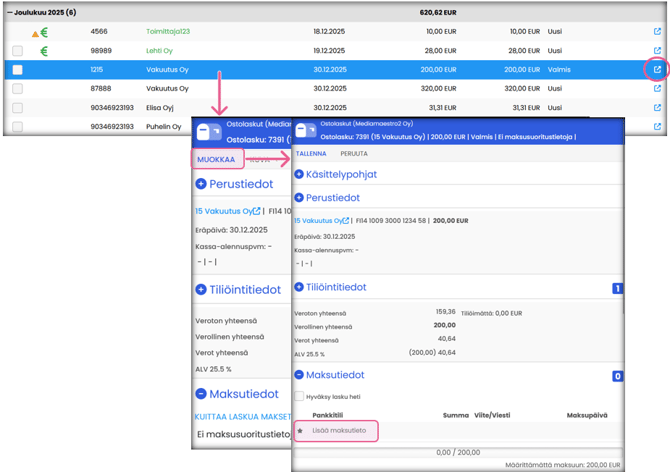Click TALLENNA to save the invoice
Image resolution: width=670 pixels, height=472 pixels.
click(x=313, y=154)
